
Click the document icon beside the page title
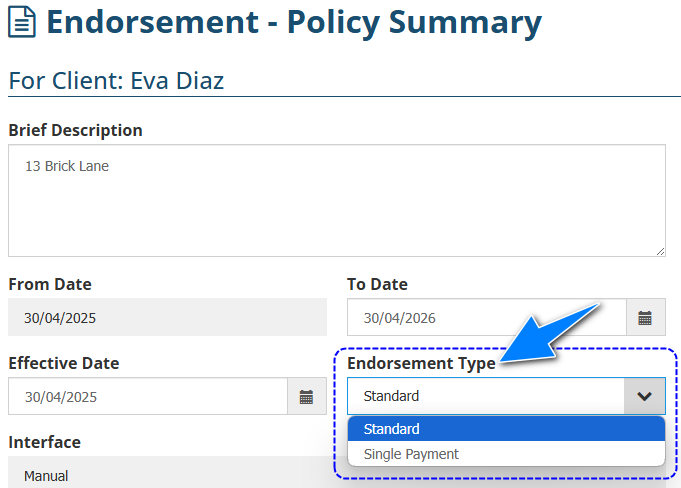click(x=22, y=22)
